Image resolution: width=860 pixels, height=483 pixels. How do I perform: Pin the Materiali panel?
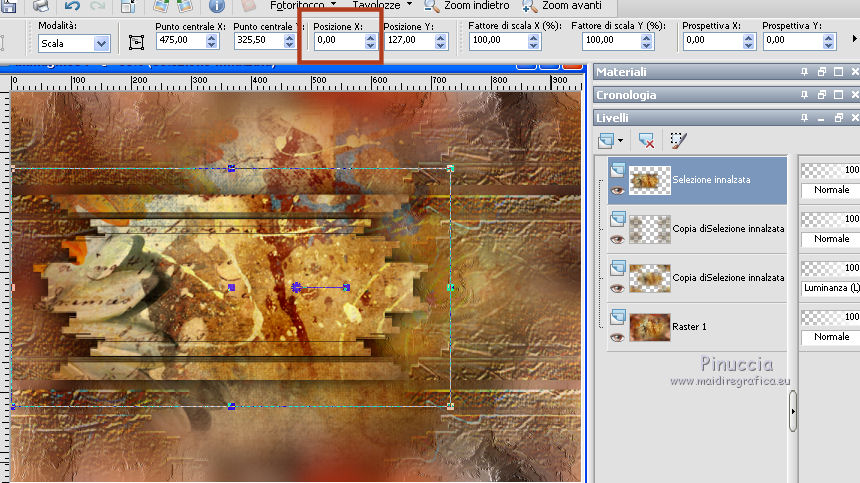(x=804, y=72)
